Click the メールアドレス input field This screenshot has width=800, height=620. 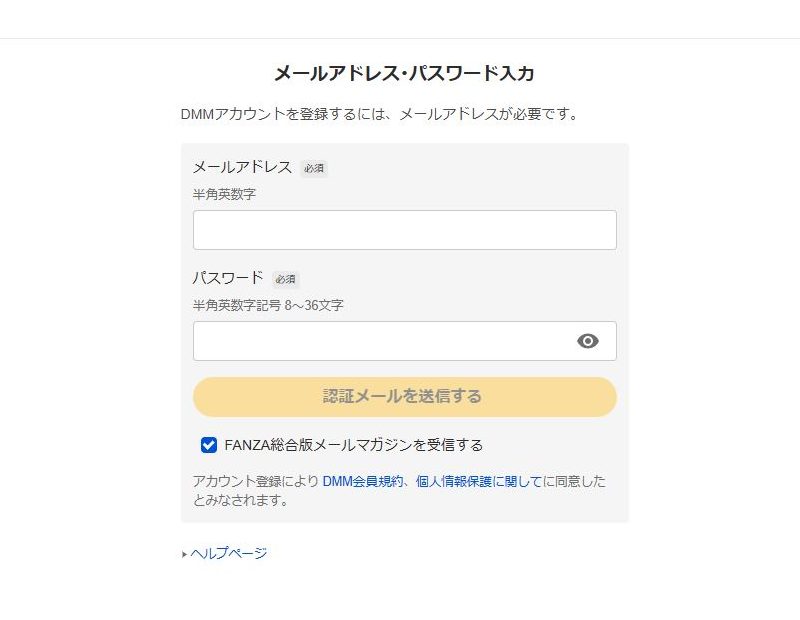click(404, 230)
